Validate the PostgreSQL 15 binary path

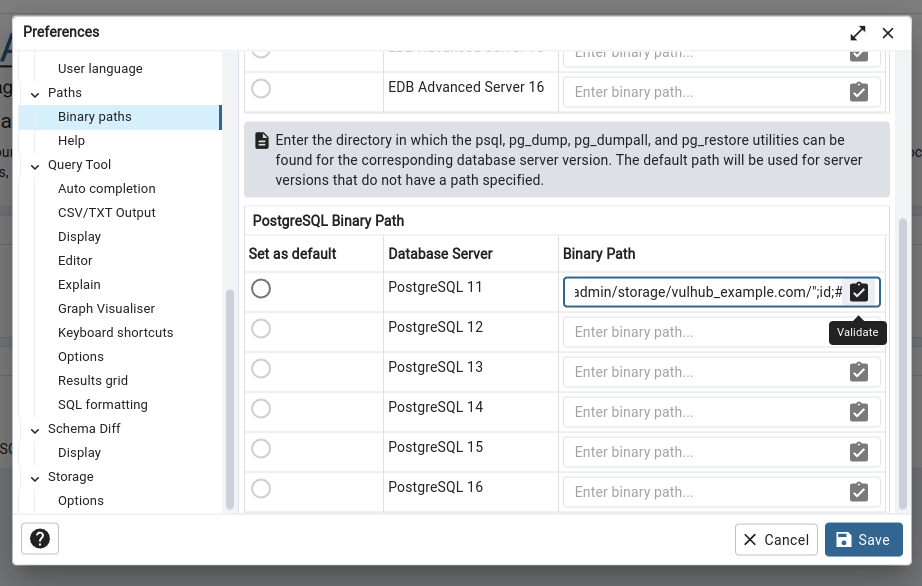click(x=858, y=452)
